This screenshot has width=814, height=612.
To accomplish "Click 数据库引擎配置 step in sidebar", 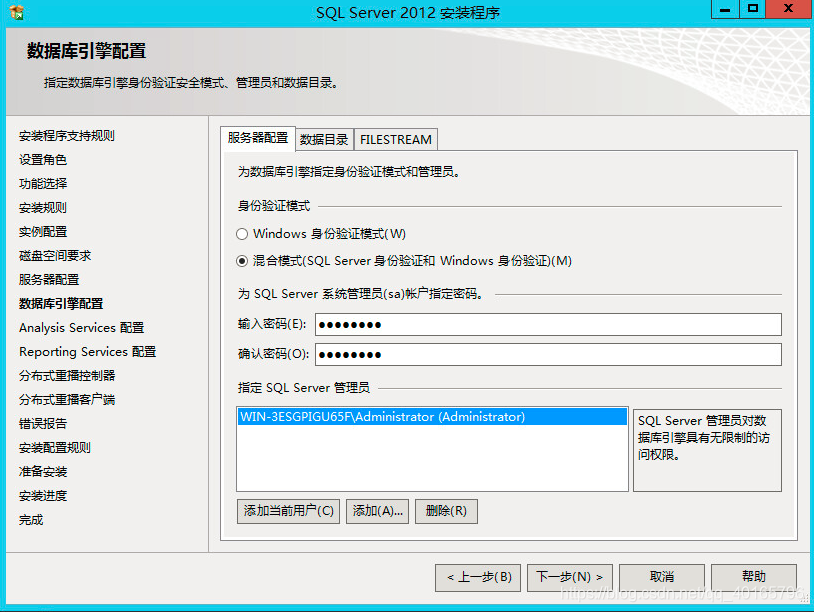I will click(x=61, y=304).
